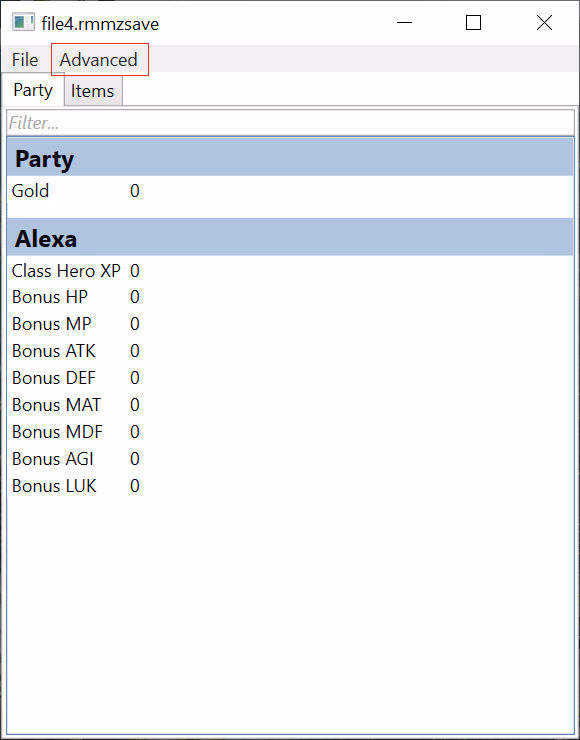Click the Filter search field
The height and width of the screenshot is (740, 580).
tap(290, 123)
